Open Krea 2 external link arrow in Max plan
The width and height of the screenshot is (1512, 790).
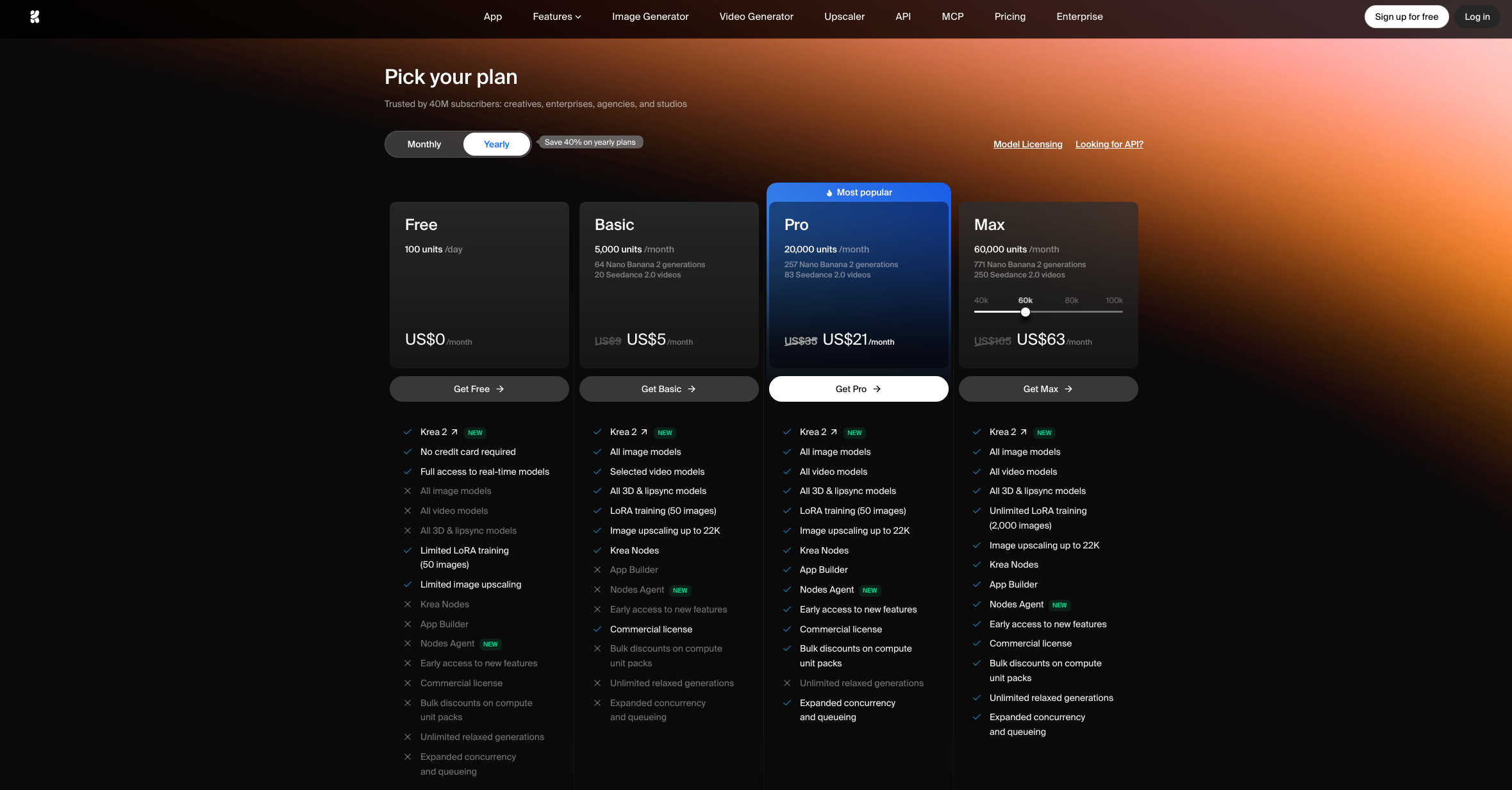[1024, 432]
